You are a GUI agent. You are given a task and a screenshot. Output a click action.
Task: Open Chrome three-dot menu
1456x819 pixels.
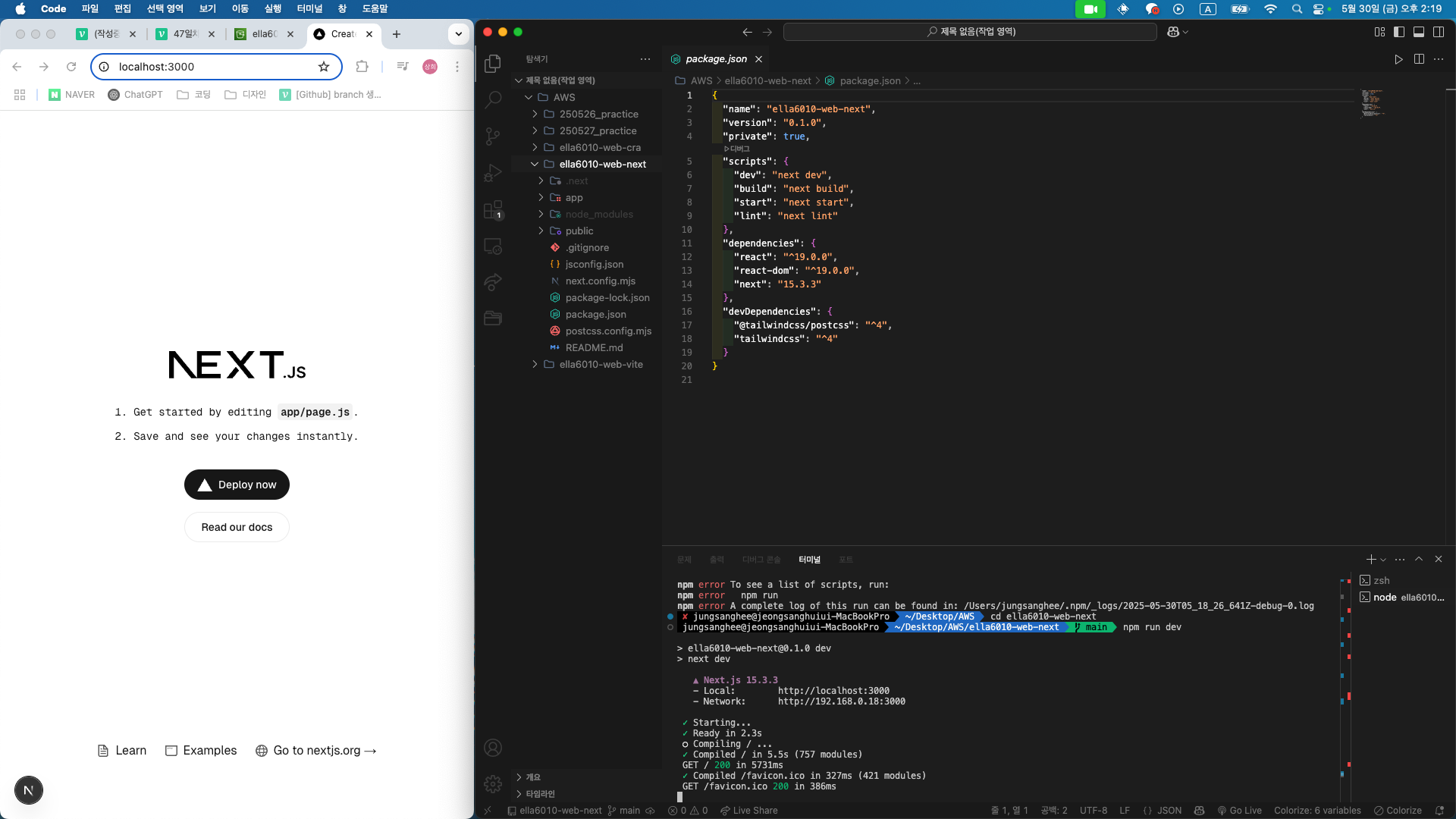[x=457, y=67]
